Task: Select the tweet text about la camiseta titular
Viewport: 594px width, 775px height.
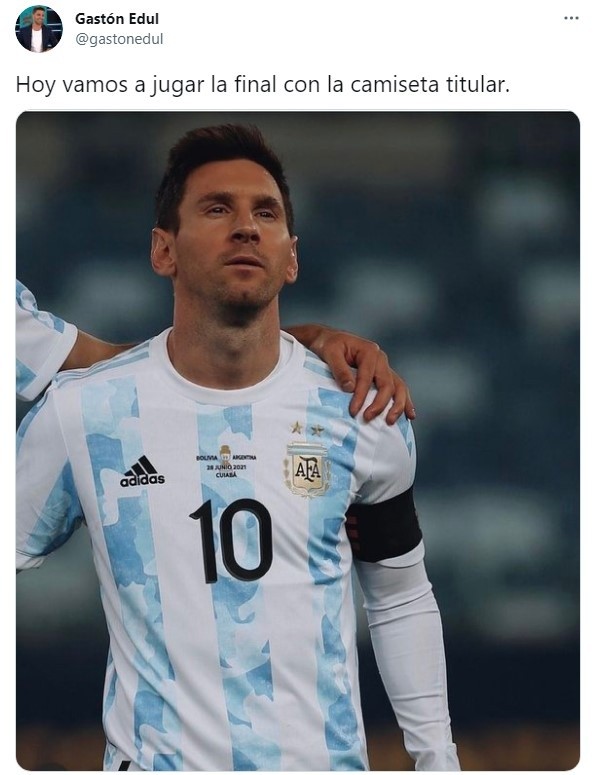Action: pos(262,85)
